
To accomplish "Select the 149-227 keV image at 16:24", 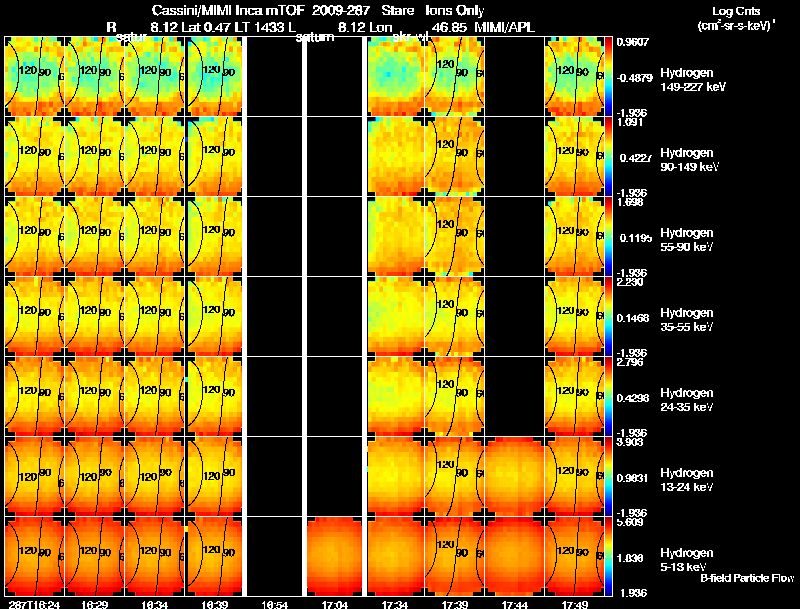I will click(35, 77).
